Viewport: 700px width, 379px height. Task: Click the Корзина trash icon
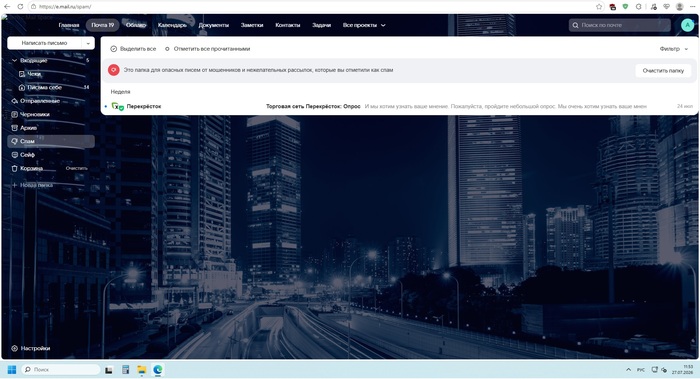pos(14,168)
